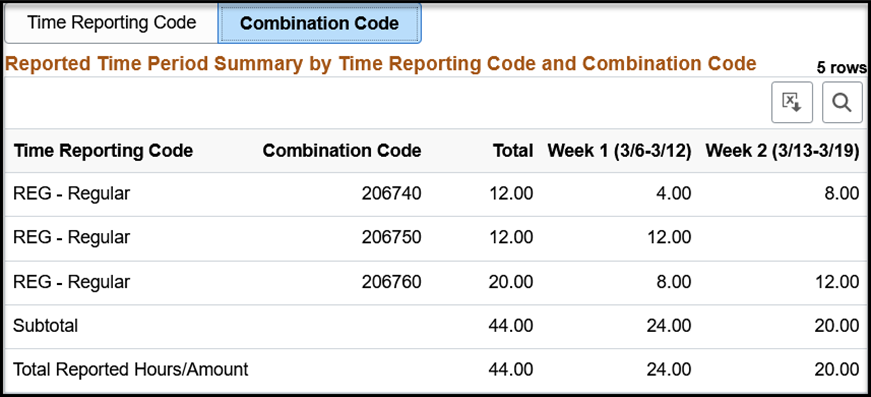Select first REG - Regular row

[x=436, y=194]
